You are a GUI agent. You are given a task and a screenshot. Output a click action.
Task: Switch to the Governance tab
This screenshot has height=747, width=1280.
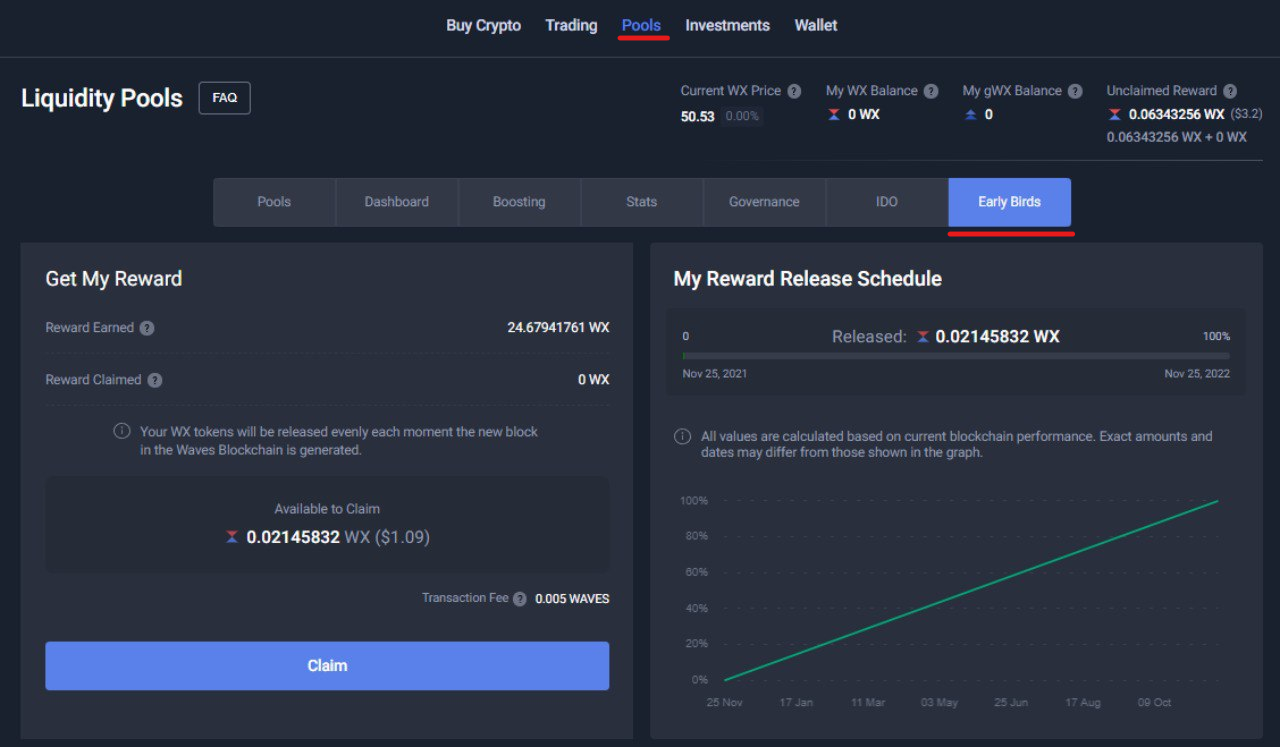point(764,202)
